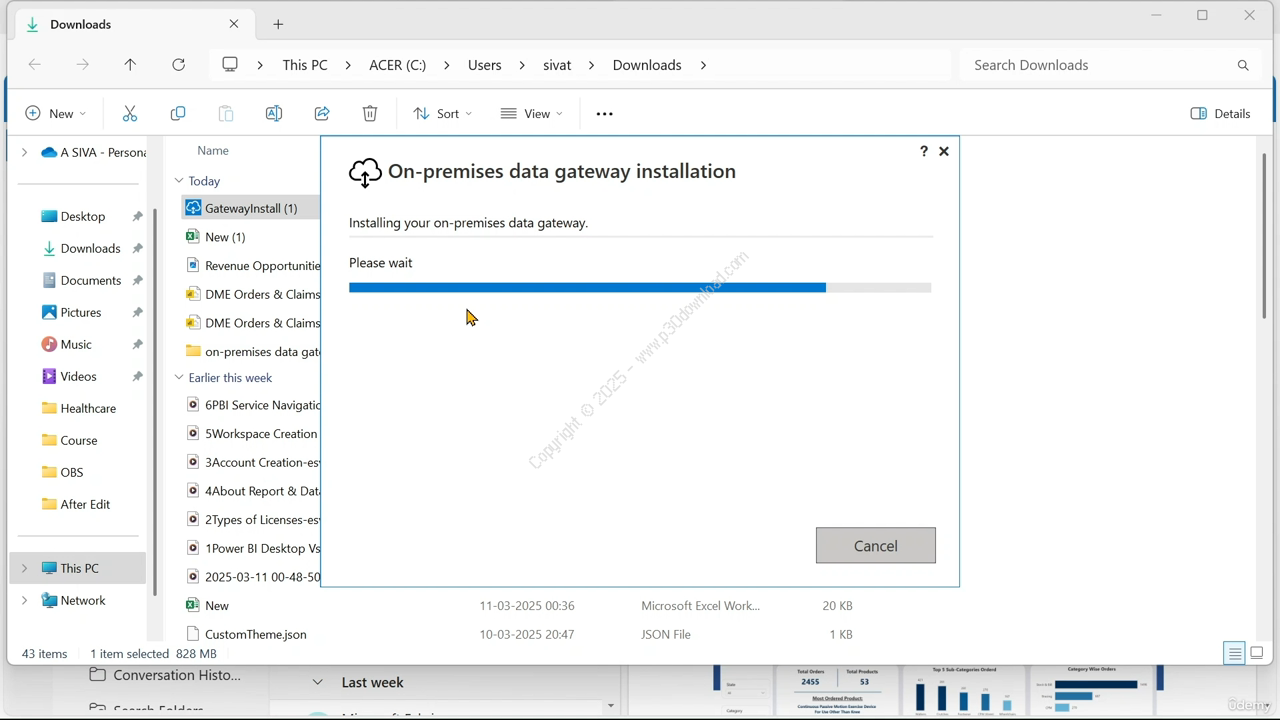
Task: Open the See more ellipsis menu
Action: [x=604, y=114]
